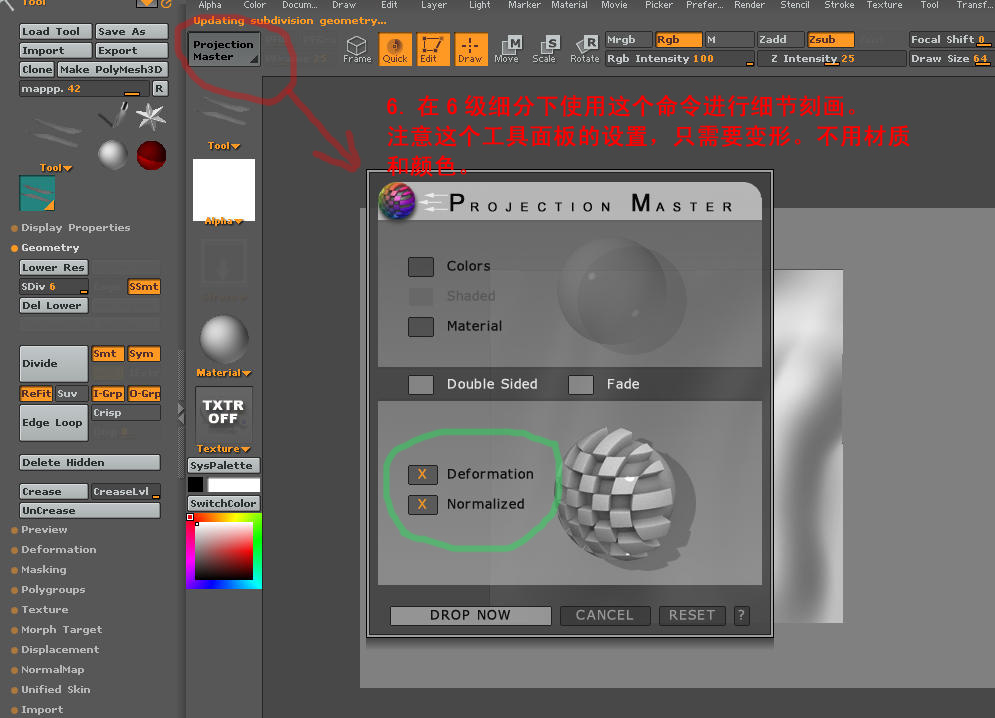The width and height of the screenshot is (995, 718).
Task: Pick the red sphere tool thumbnail
Action: click(152, 155)
